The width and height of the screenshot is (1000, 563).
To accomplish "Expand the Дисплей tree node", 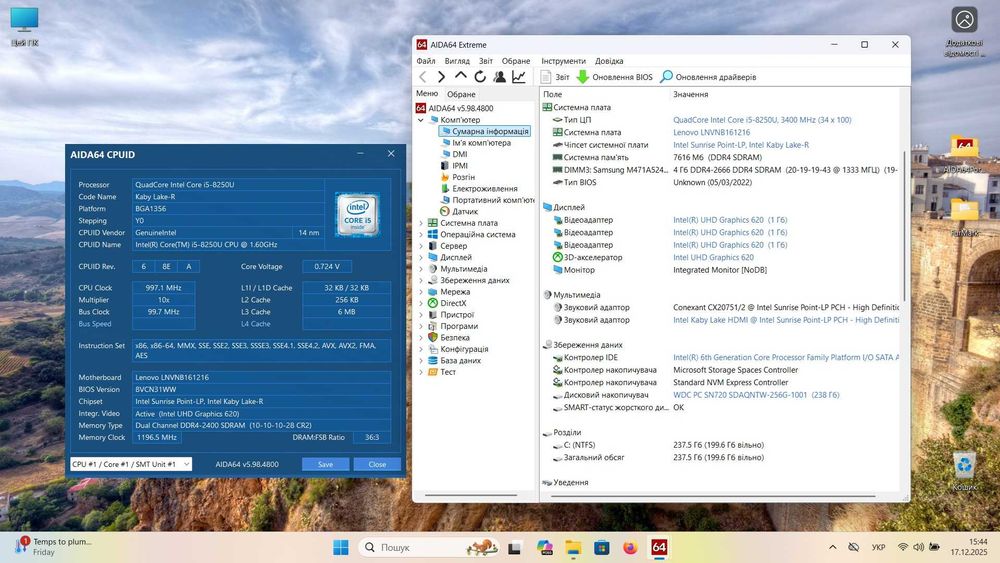I will pos(421,258).
